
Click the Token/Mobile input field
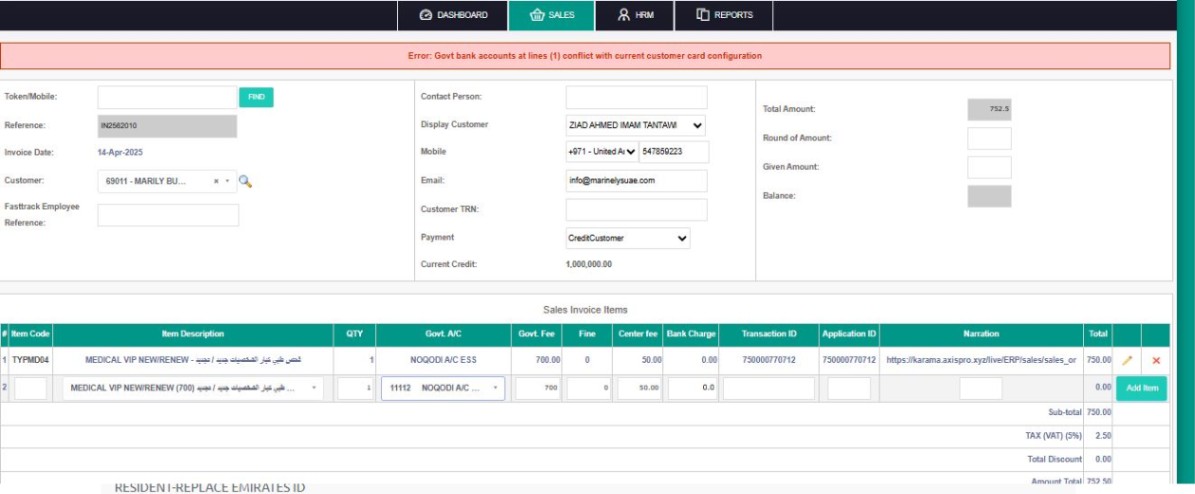click(x=167, y=97)
